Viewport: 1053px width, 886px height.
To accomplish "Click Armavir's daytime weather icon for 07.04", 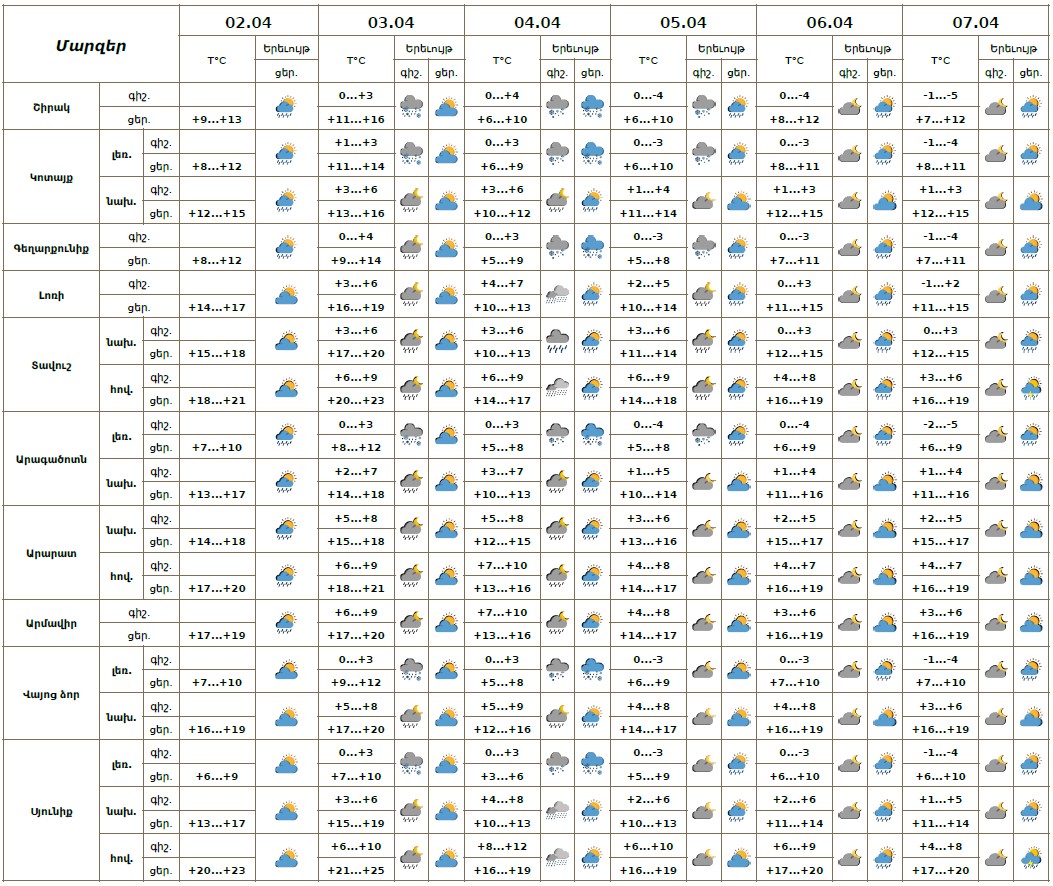I will pyautogui.click(x=1030, y=623).
